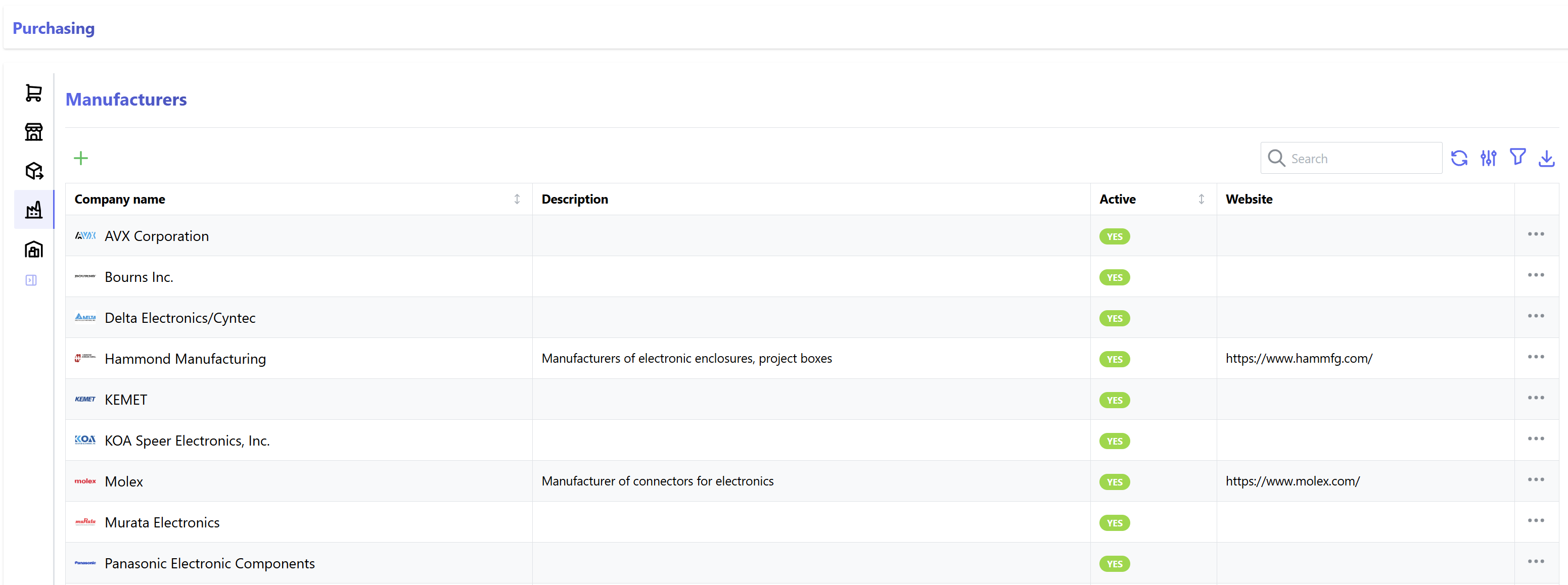Open row actions menu for AVX Corporation
The height and width of the screenshot is (585, 1568).
click(x=1536, y=234)
